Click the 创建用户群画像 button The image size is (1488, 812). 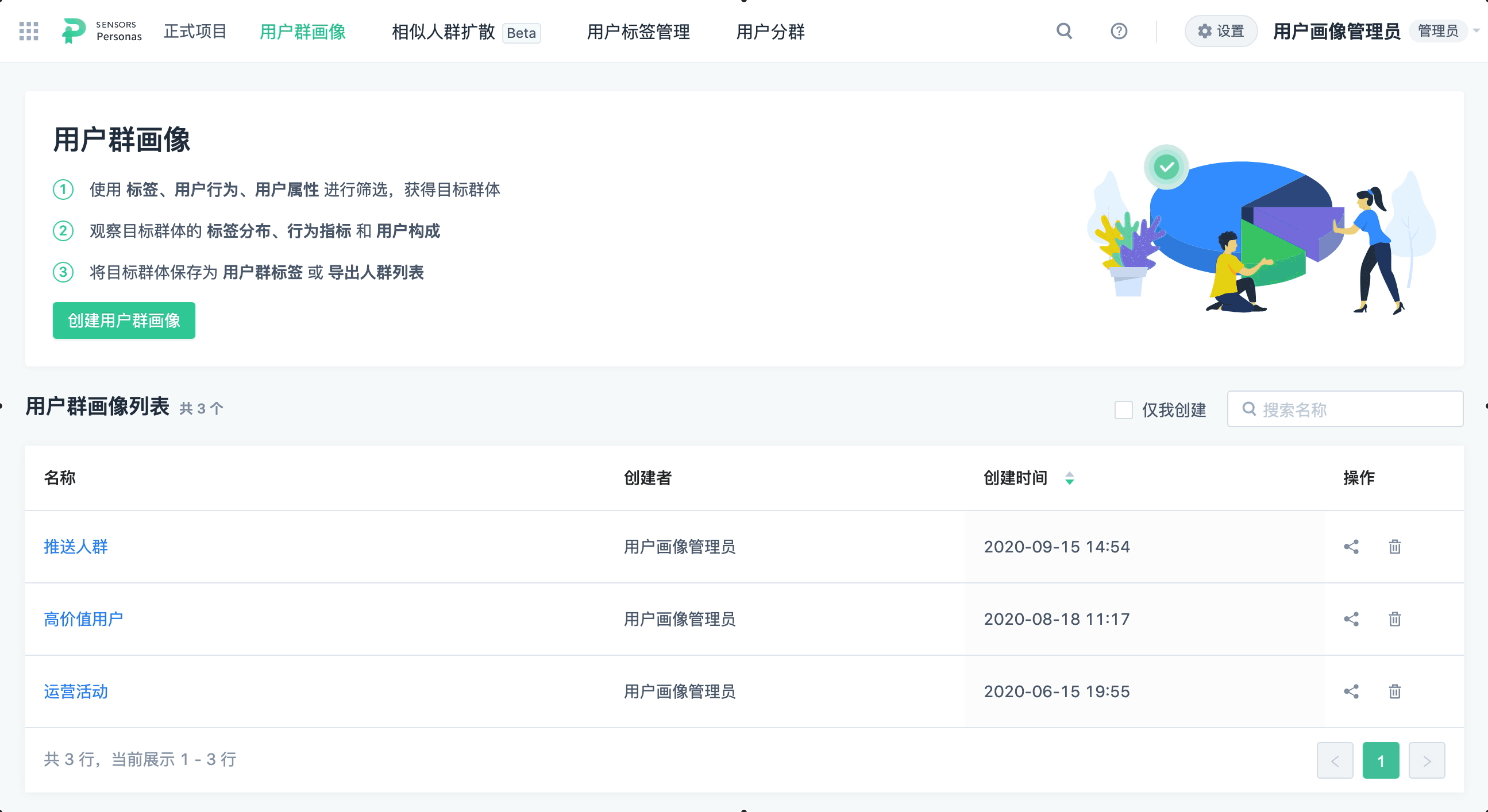tap(124, 320)
